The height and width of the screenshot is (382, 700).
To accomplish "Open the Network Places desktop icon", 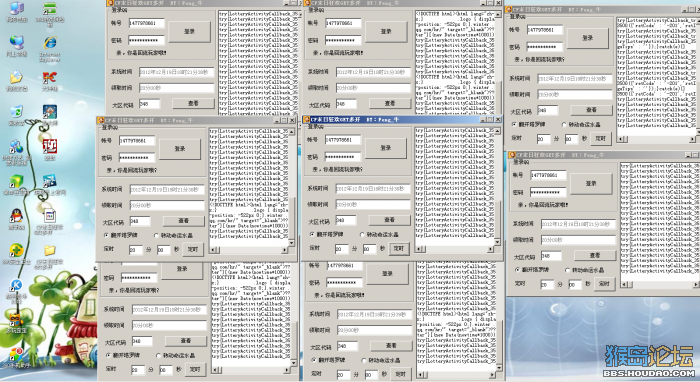I will (x=17, y=44).
